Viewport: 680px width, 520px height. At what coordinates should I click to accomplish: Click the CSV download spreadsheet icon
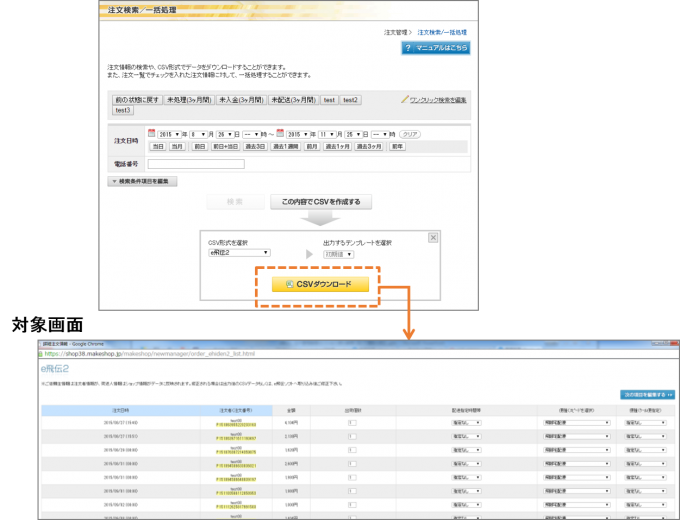pyautogui.click(x=289, y=285)
